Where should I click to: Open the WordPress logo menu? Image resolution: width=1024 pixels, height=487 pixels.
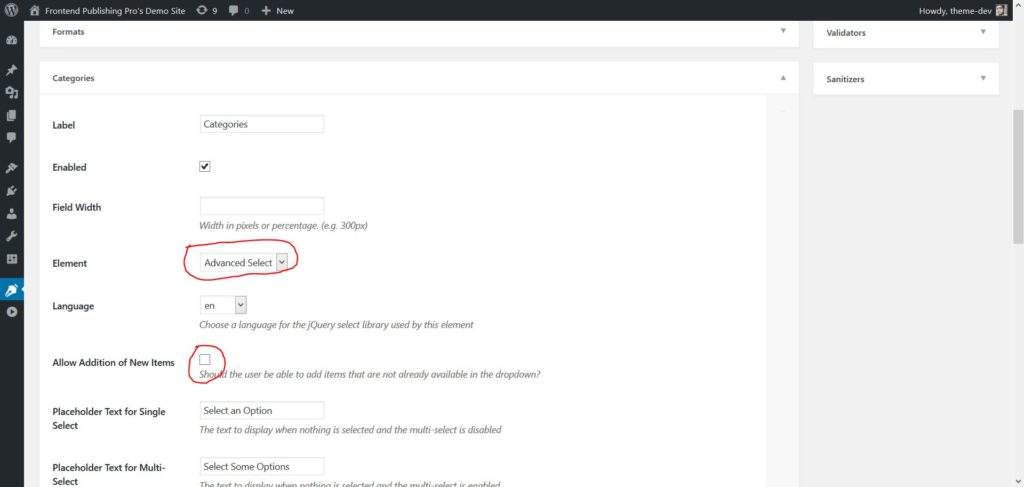[x=11, y=10]
